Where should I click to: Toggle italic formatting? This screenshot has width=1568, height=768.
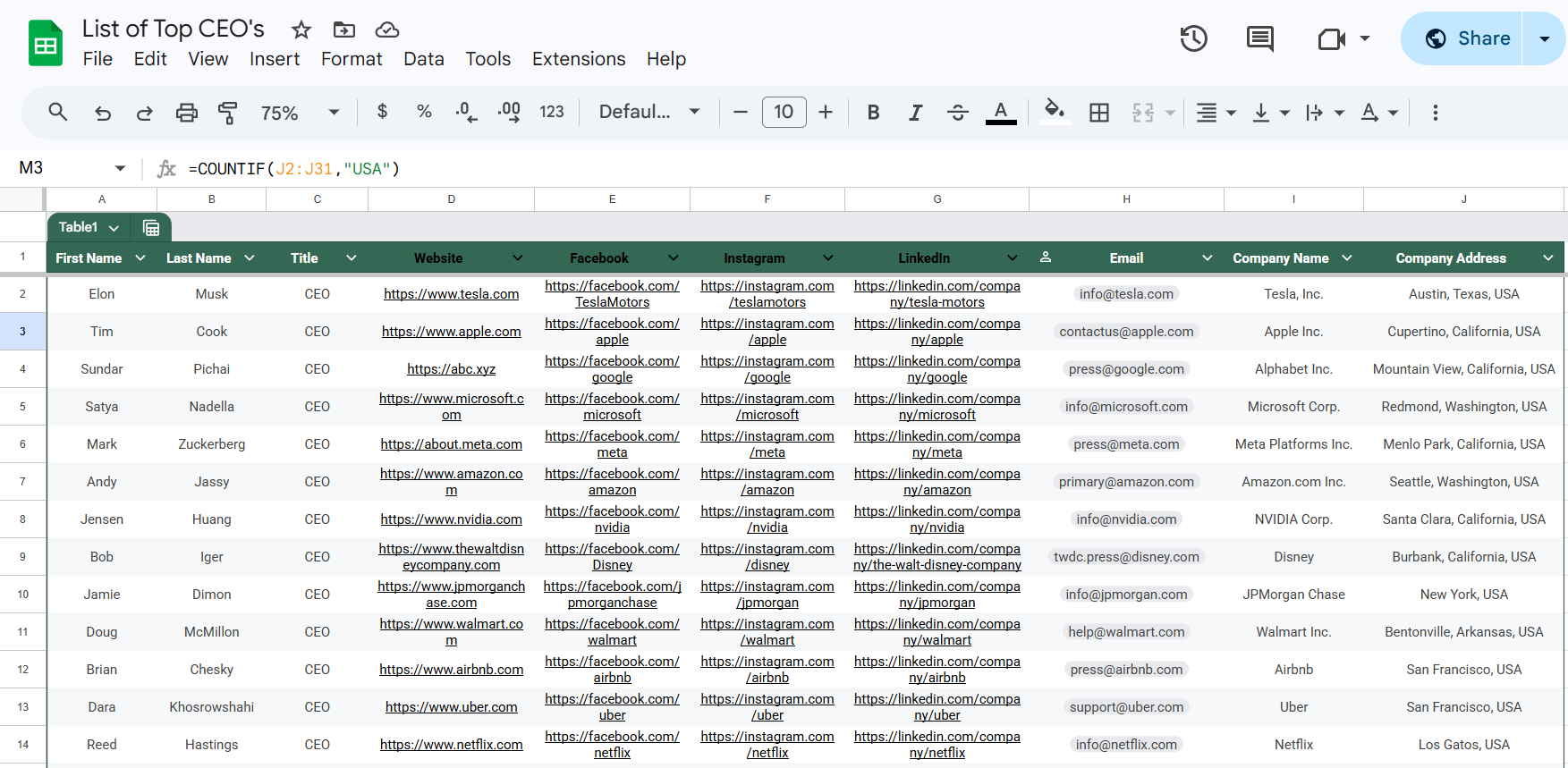(915, 113)
